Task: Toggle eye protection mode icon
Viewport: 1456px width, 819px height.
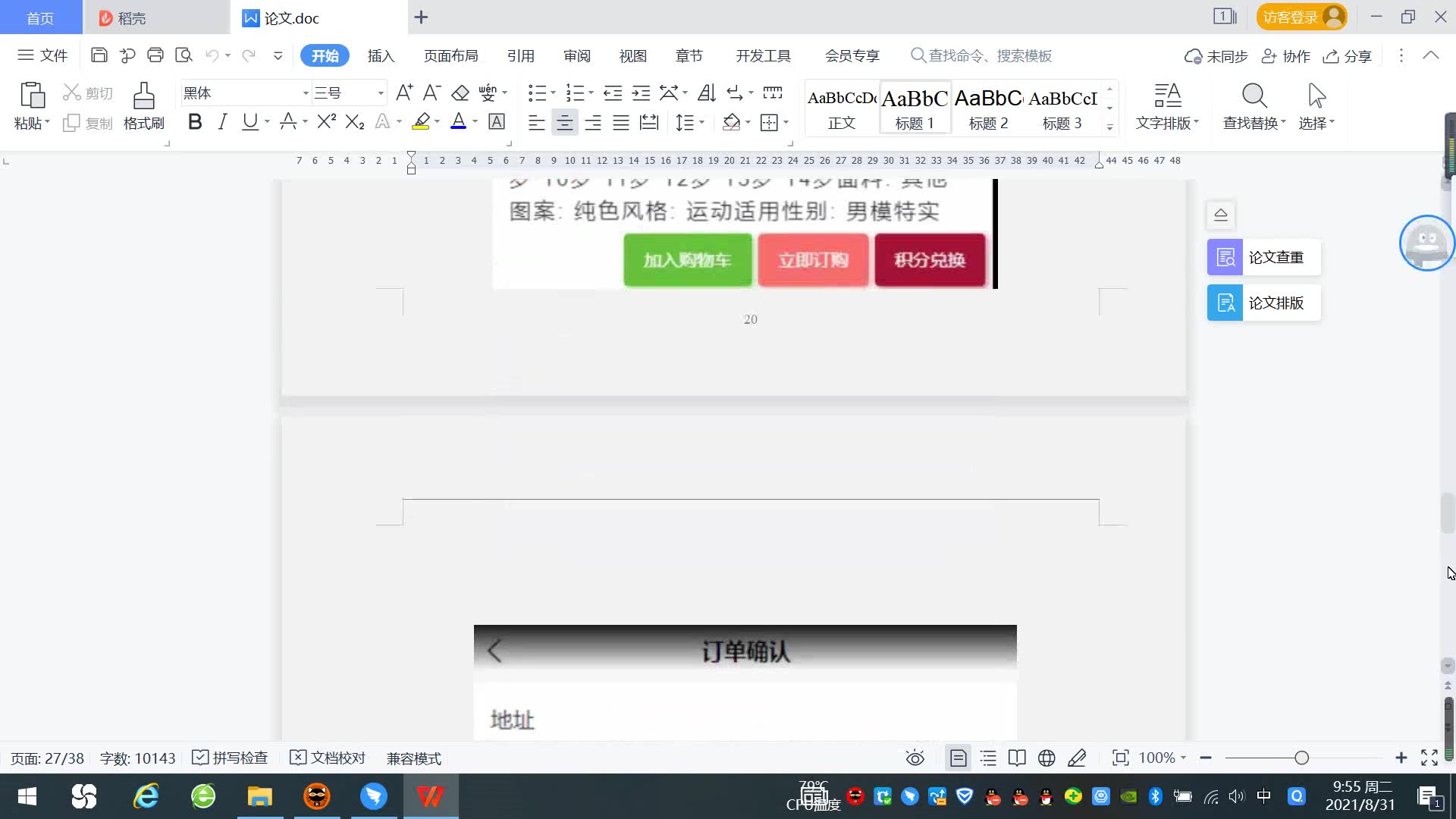Action: pyautogui.click(x=915, y=758)
